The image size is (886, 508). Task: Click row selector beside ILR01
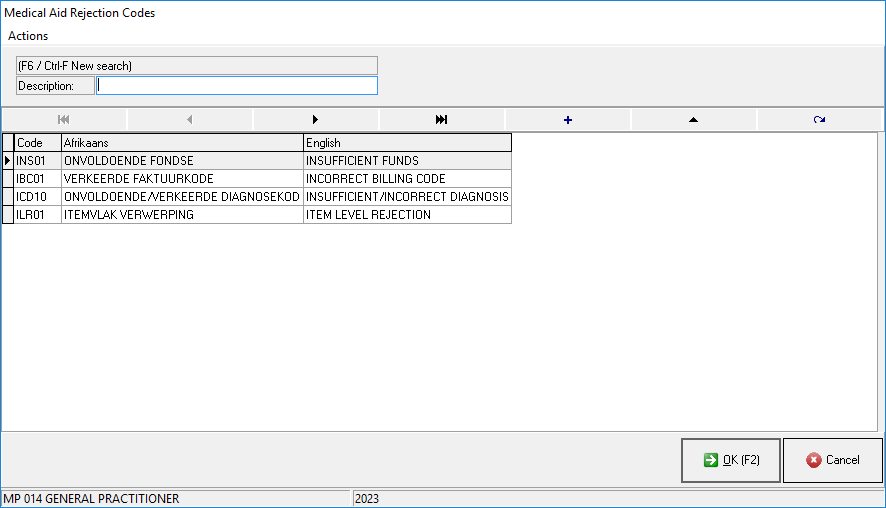point(8,215)
